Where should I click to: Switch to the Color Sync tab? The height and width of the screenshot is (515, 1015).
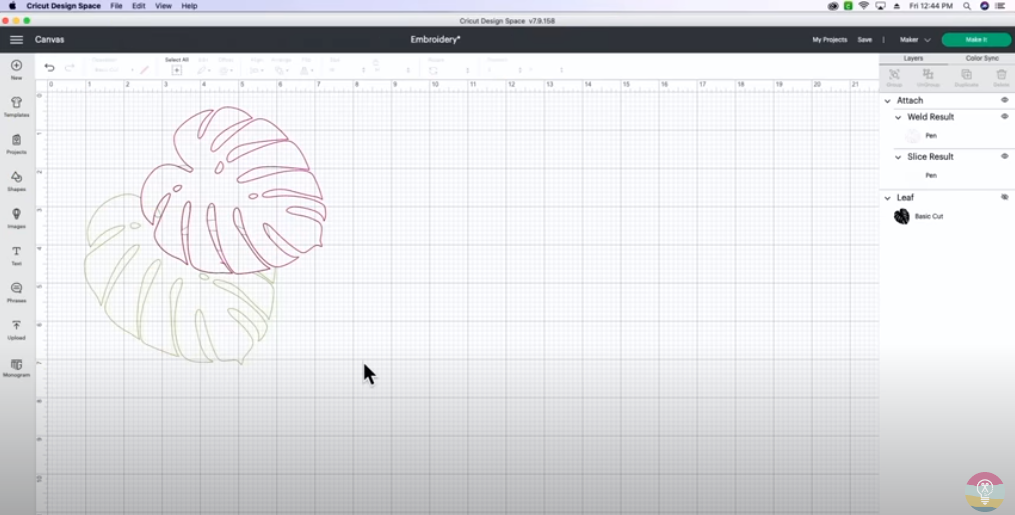tap(981, 58)
